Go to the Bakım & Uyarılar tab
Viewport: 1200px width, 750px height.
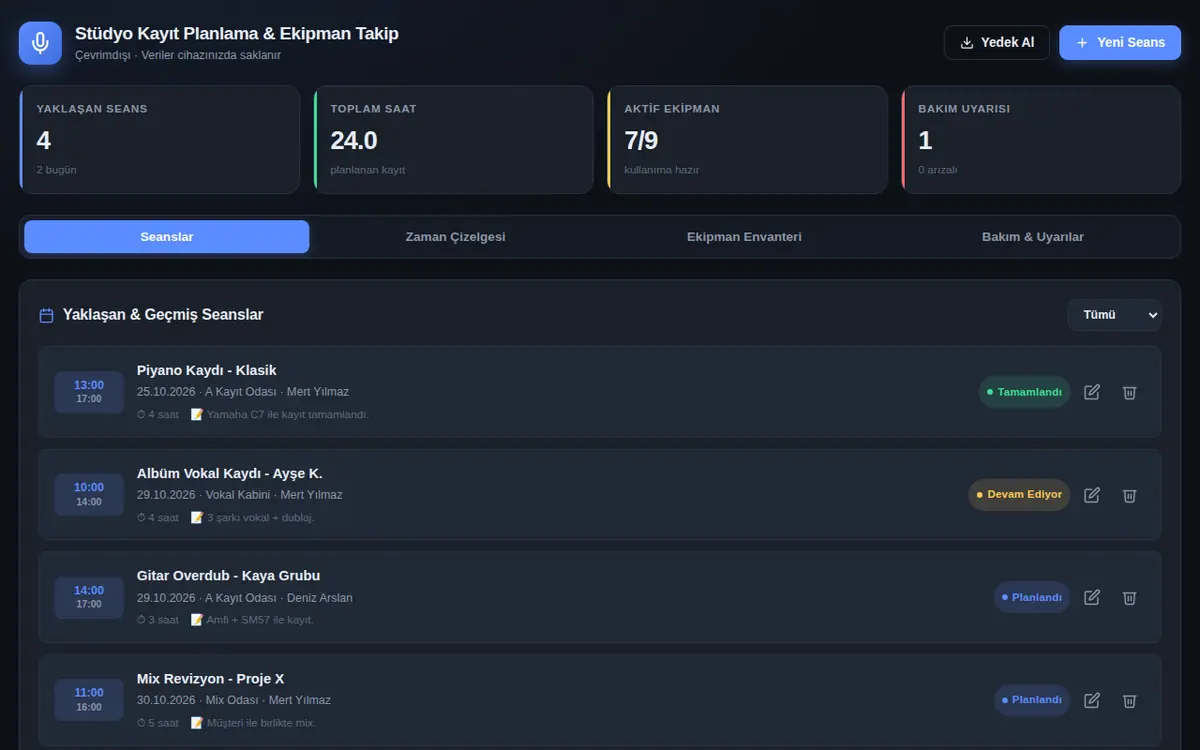(1033, 237)
